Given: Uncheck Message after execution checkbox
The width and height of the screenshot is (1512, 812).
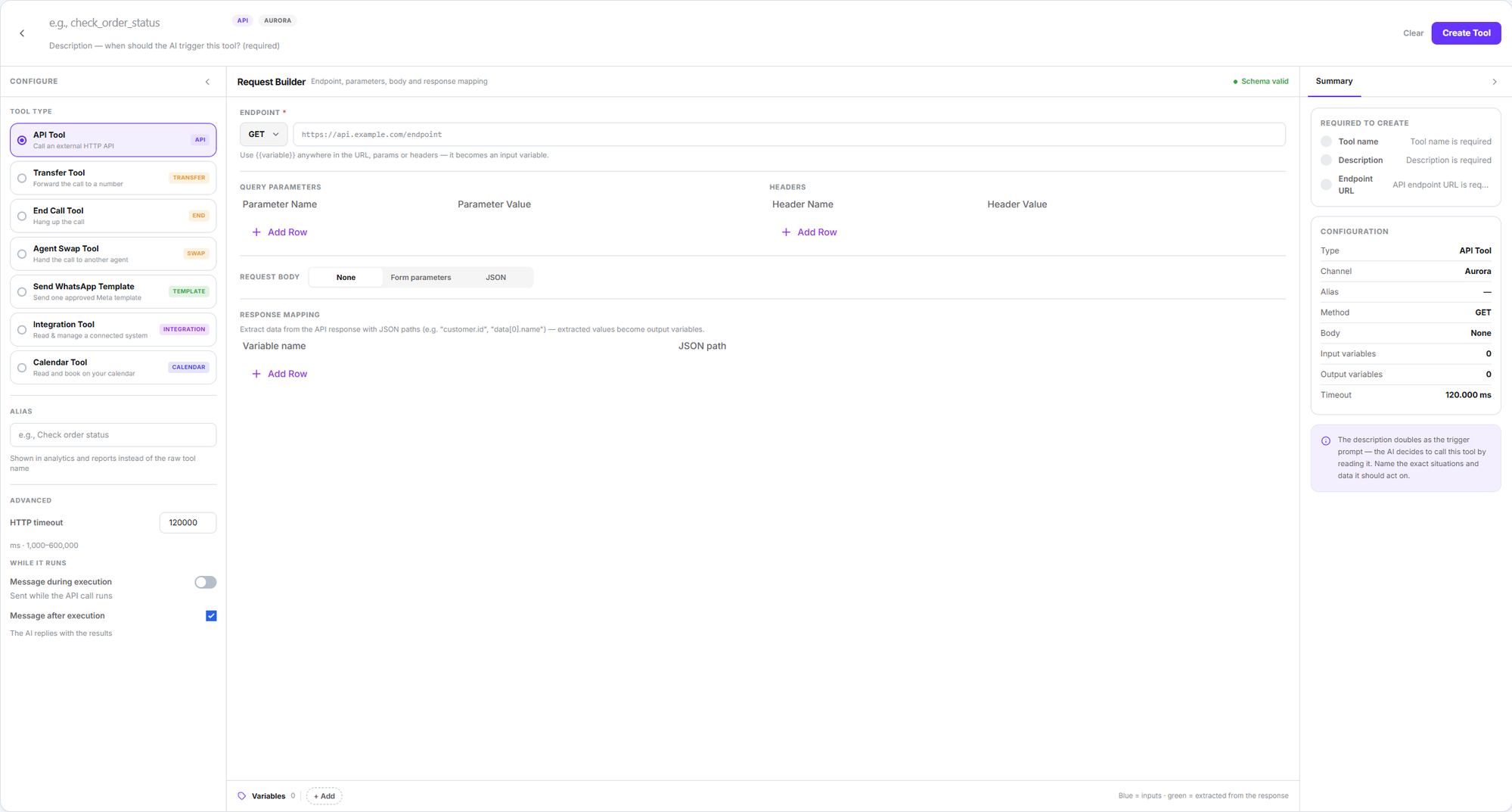Looking at the screenshot, I should tap(211, 616).
